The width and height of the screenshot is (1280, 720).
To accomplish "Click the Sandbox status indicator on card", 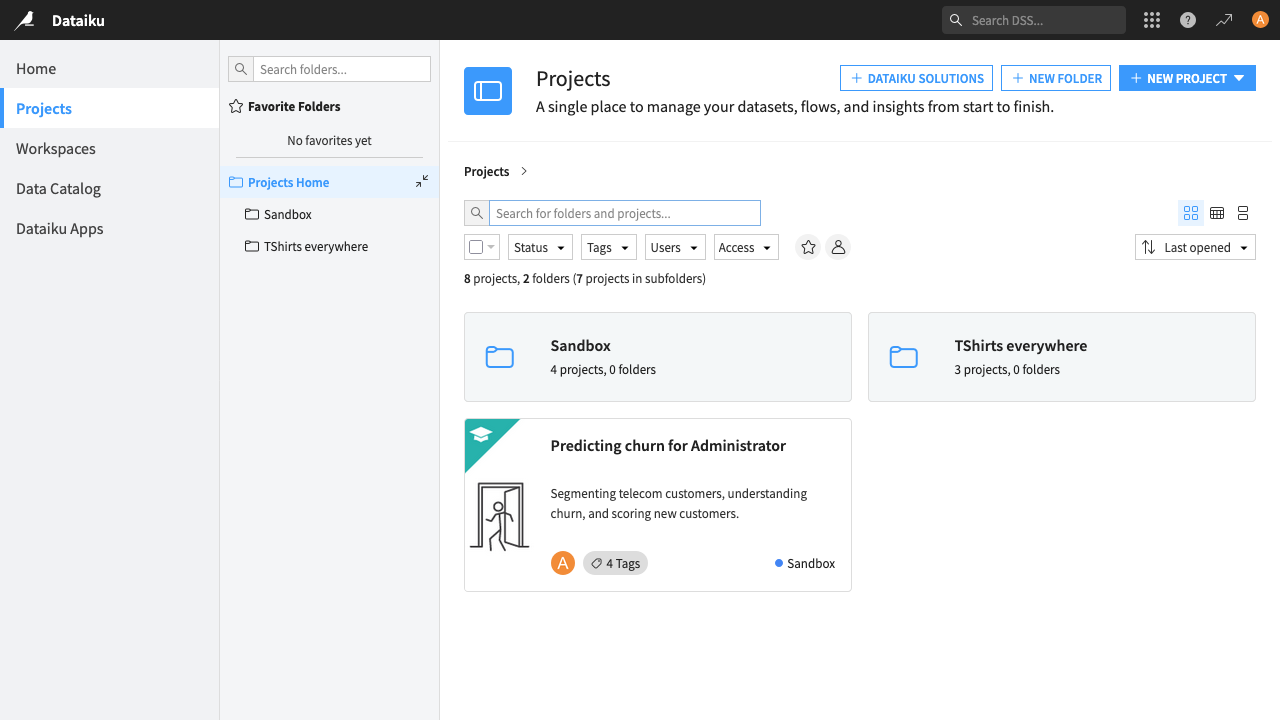I will pos(805,563).
